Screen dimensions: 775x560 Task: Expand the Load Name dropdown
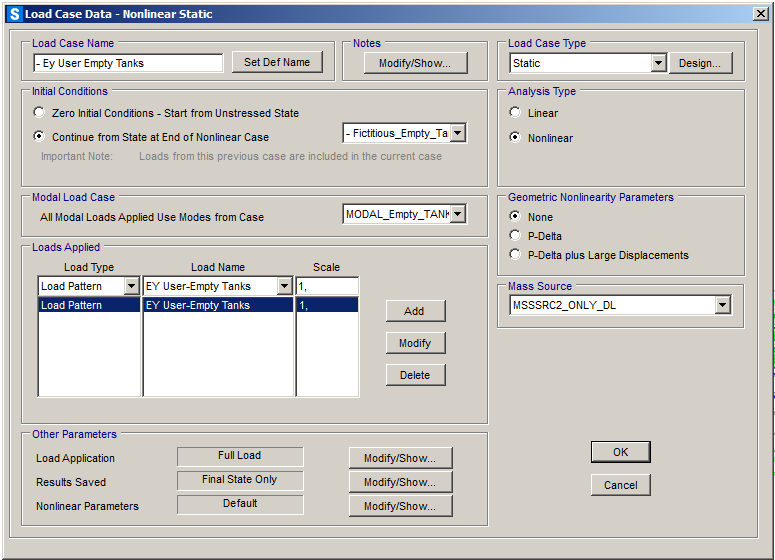(284, 286)
